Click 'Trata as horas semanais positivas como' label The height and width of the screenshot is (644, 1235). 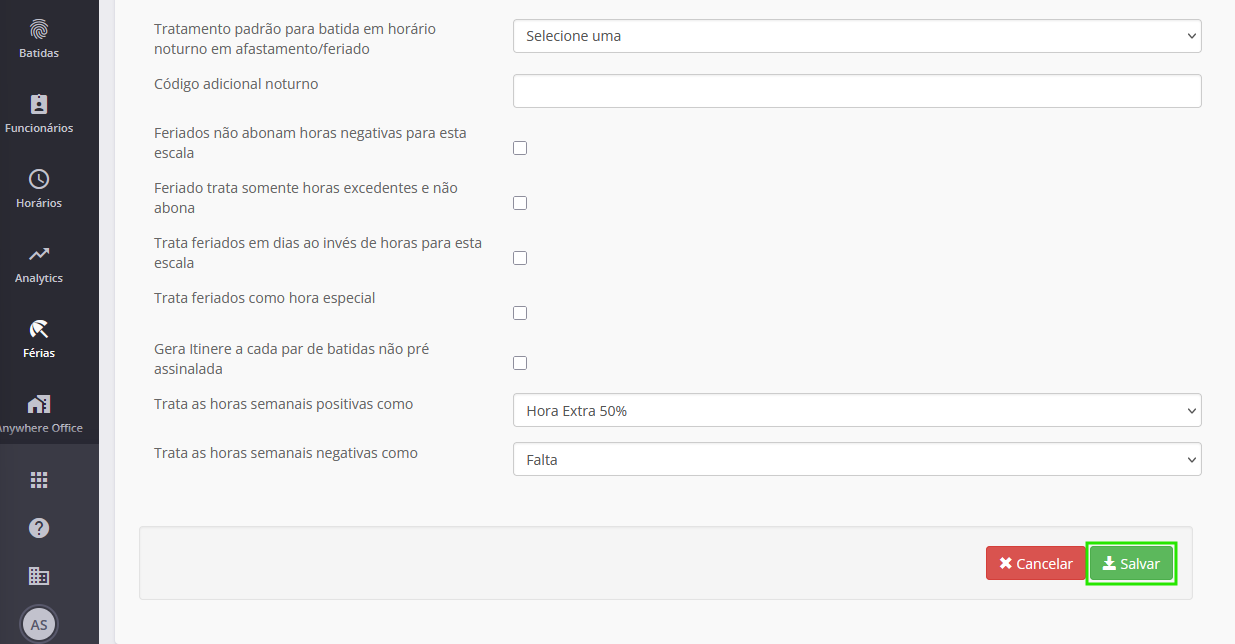point(283,404)
